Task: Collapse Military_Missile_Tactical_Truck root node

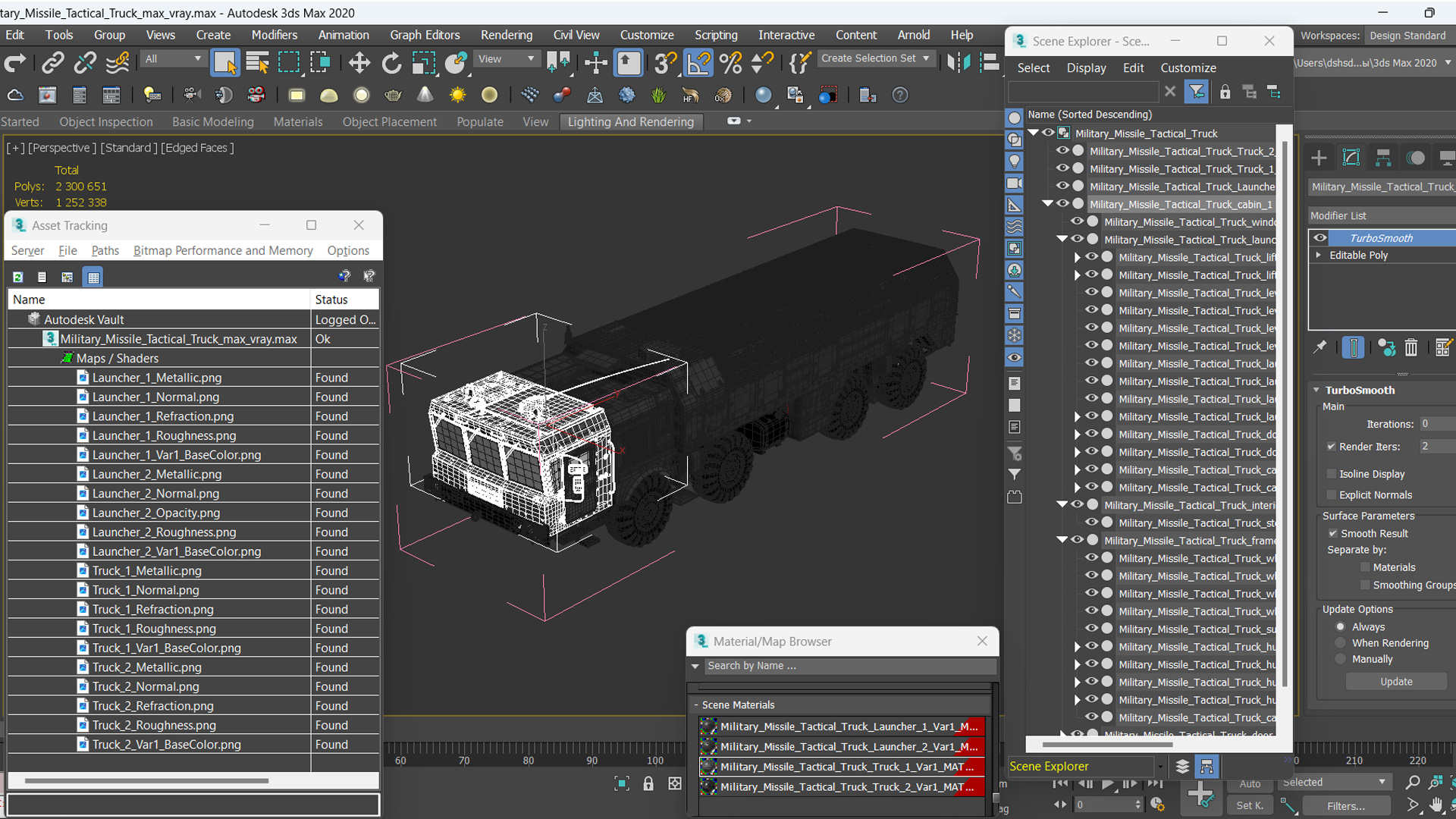Action: click(1033, 133)
